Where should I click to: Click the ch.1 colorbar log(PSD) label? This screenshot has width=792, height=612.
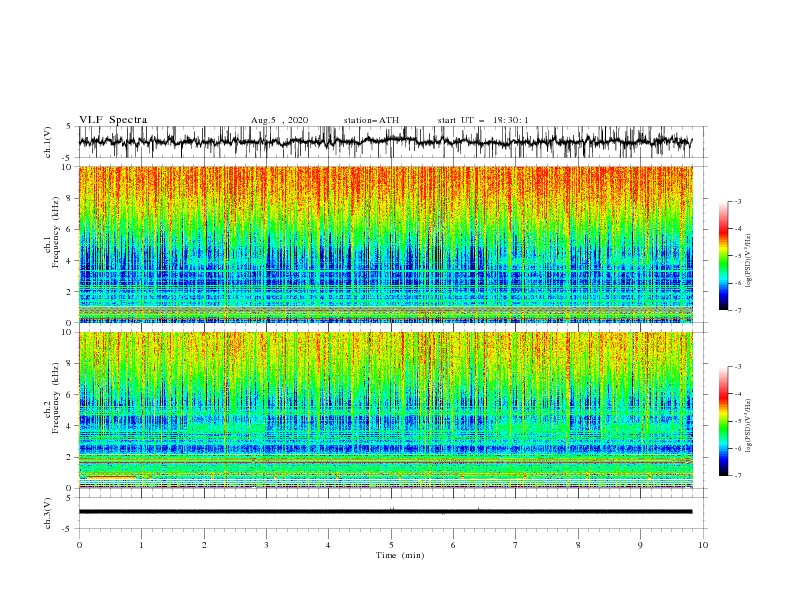(748, 261)
